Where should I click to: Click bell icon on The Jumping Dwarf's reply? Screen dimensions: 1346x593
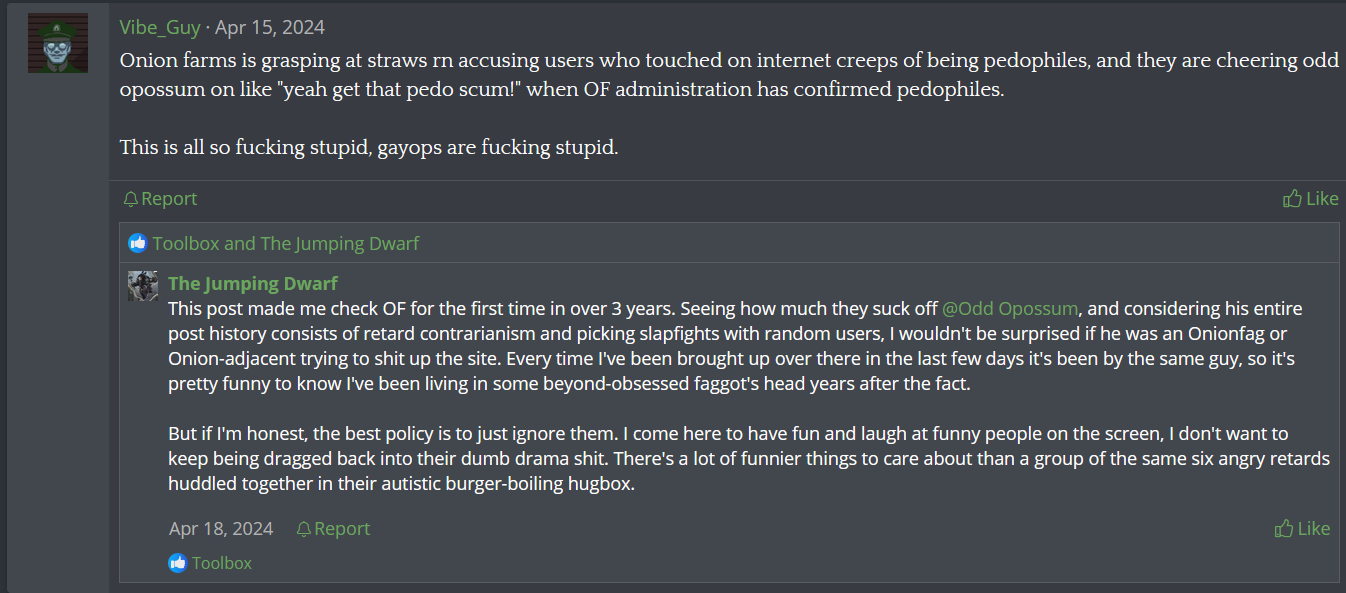[x=303, y=529]
